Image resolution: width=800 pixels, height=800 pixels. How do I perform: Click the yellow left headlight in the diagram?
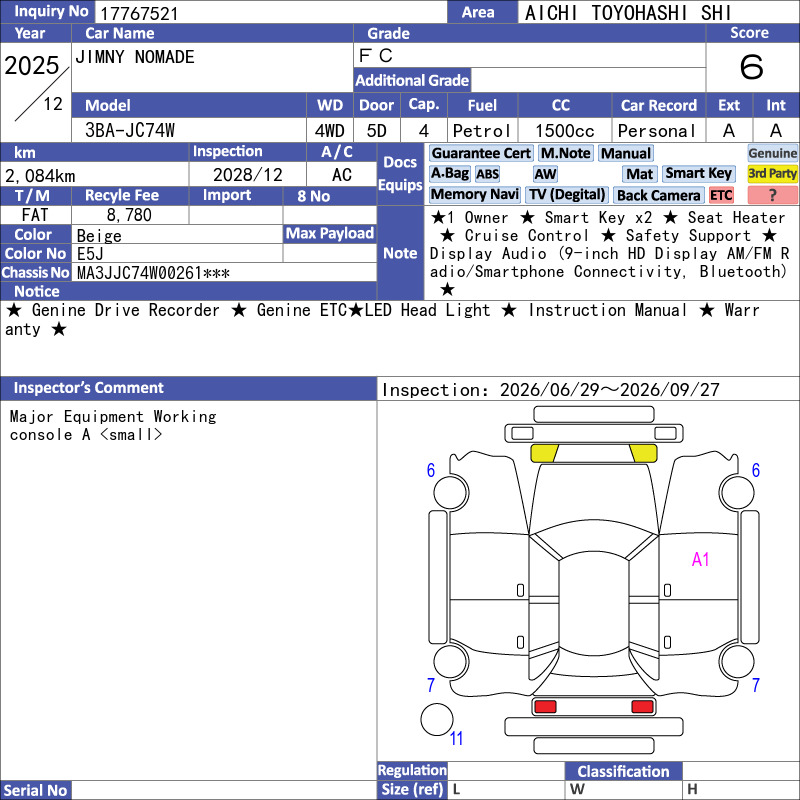point(545,453)
